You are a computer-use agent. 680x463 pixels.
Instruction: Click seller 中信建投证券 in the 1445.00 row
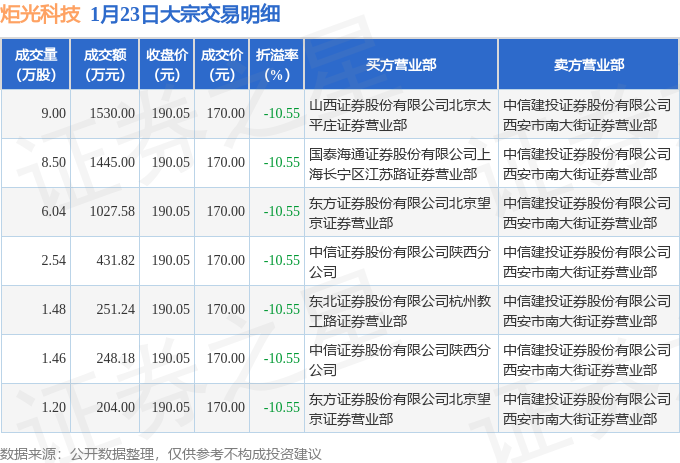click(x=587, y=164)
